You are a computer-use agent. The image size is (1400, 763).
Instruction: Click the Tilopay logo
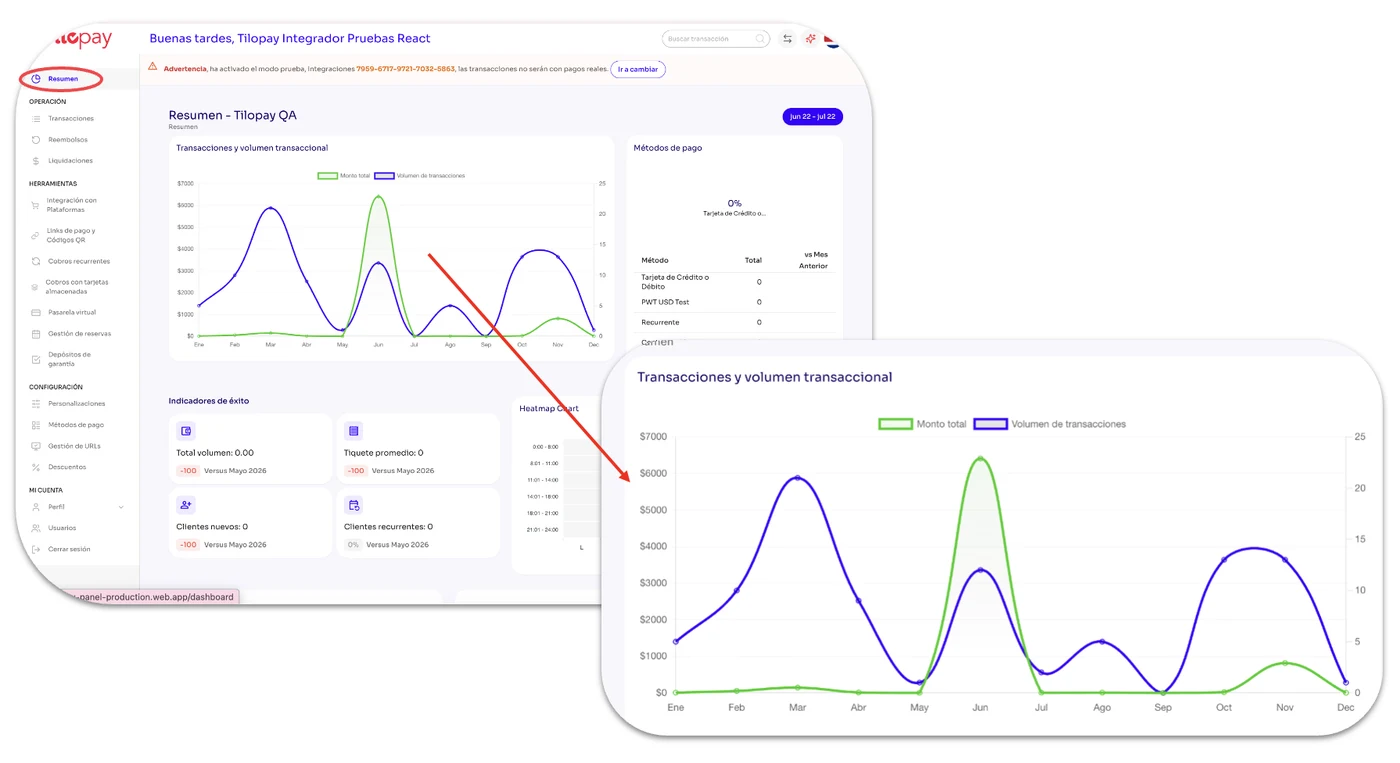pyautogui.click(x=84, y=40)
